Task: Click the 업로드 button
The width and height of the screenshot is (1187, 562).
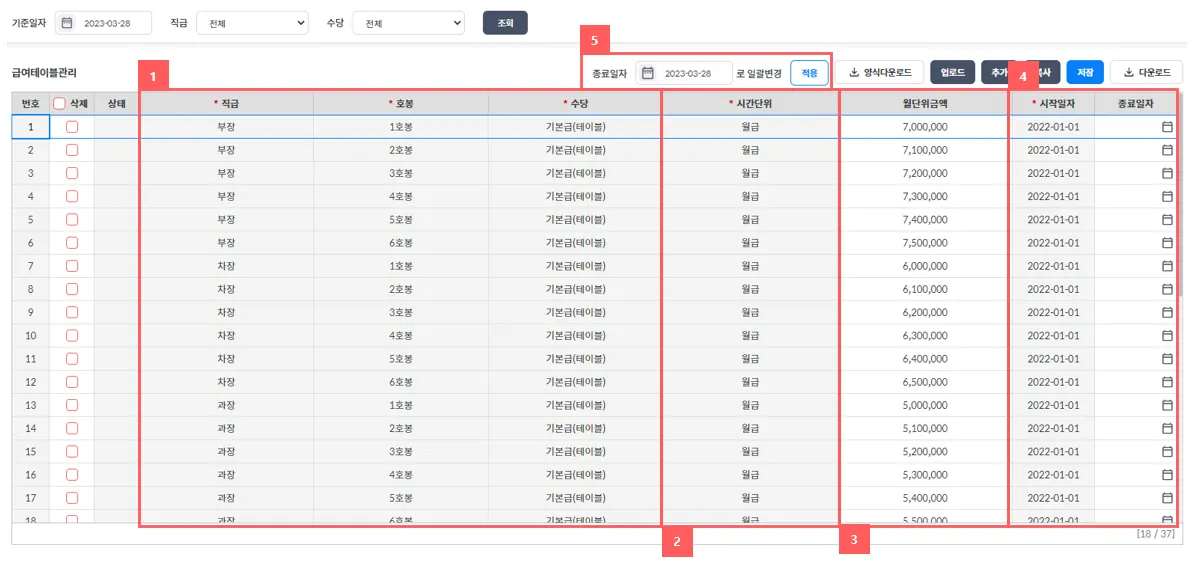Action: click(952, 73)
